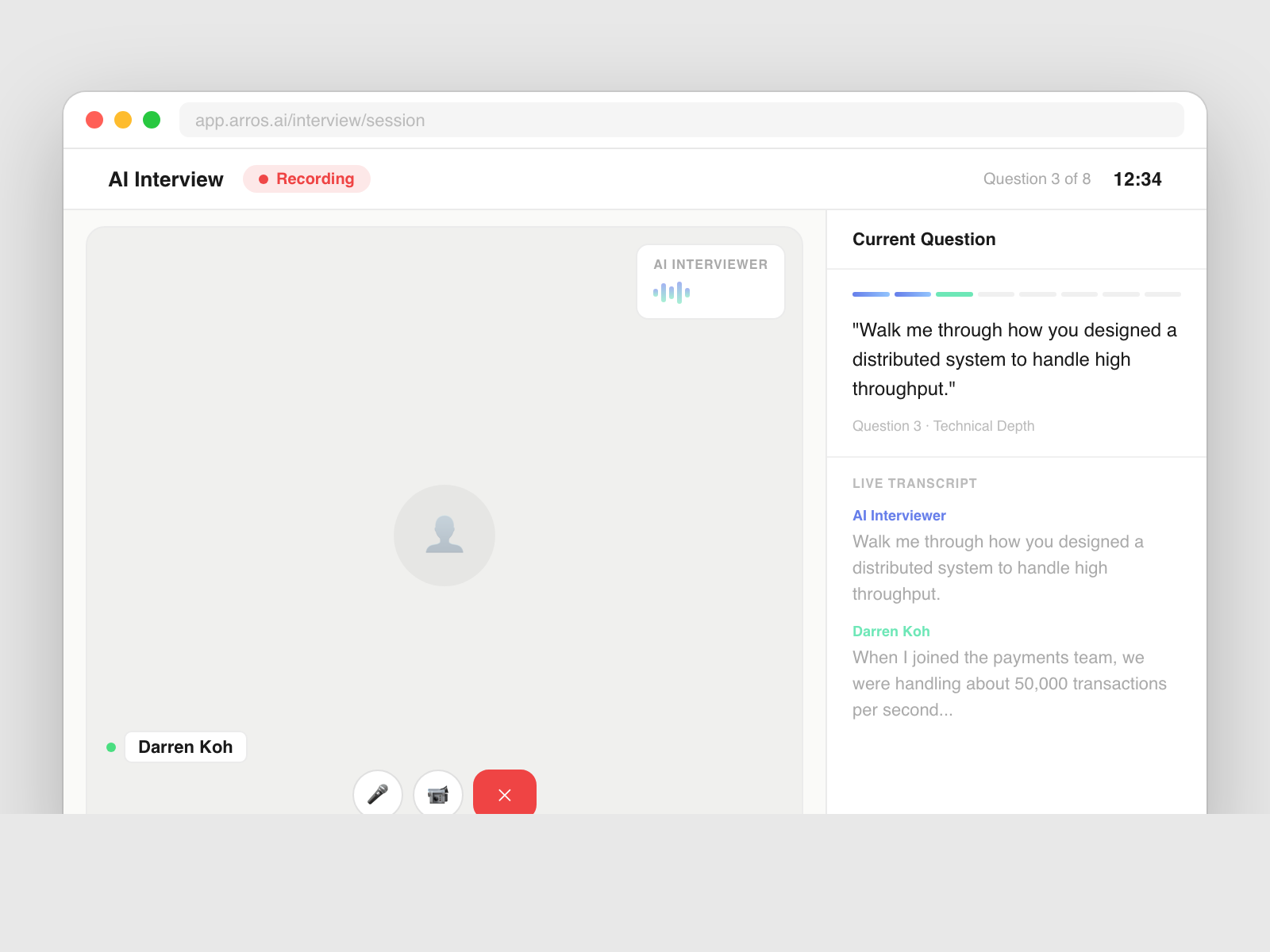Click the Current Question panel header
This screenshot has width=1270, height=952.
tap(924, 240)
